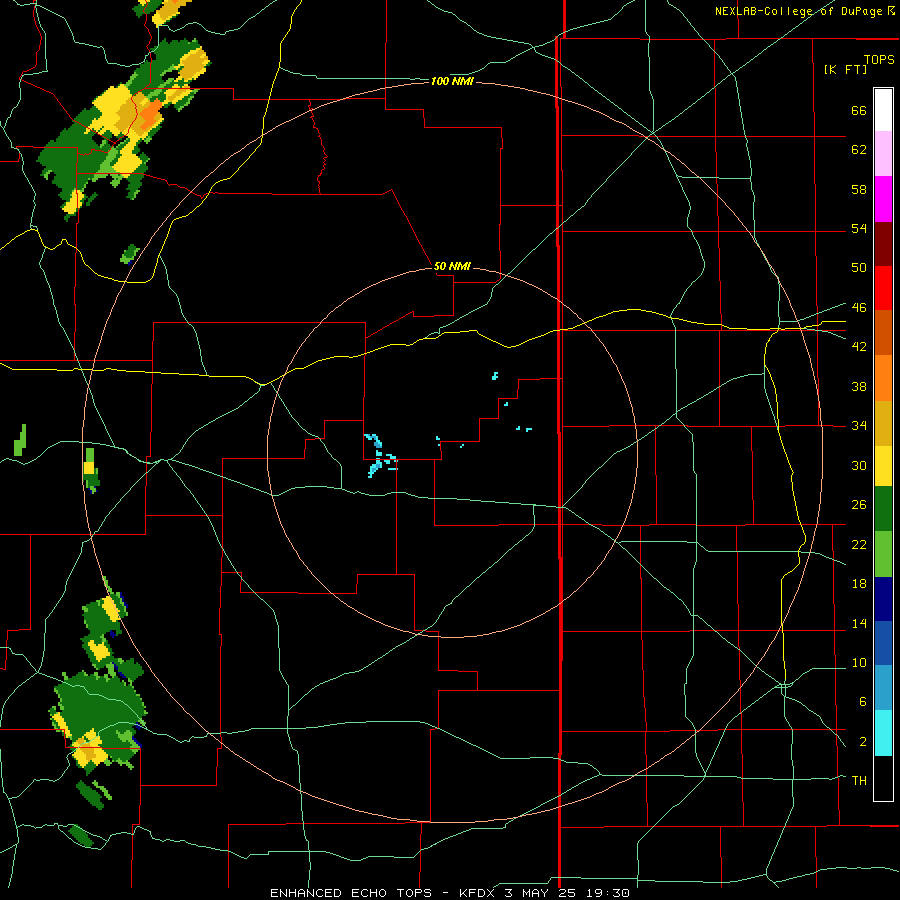Click the '50 NMI' range ring label
This screenshot has height=900, width=900.
click(x=452, y=266)
